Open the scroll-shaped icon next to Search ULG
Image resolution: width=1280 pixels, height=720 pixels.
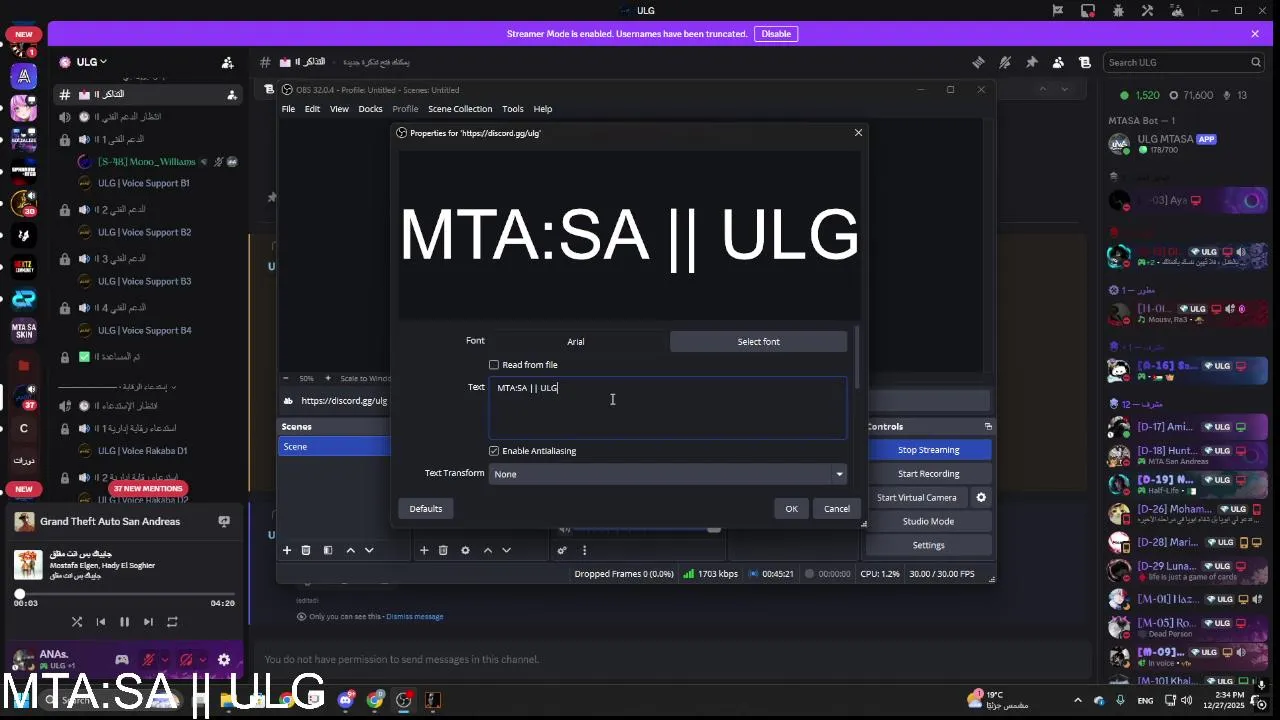pos(1084,62)
